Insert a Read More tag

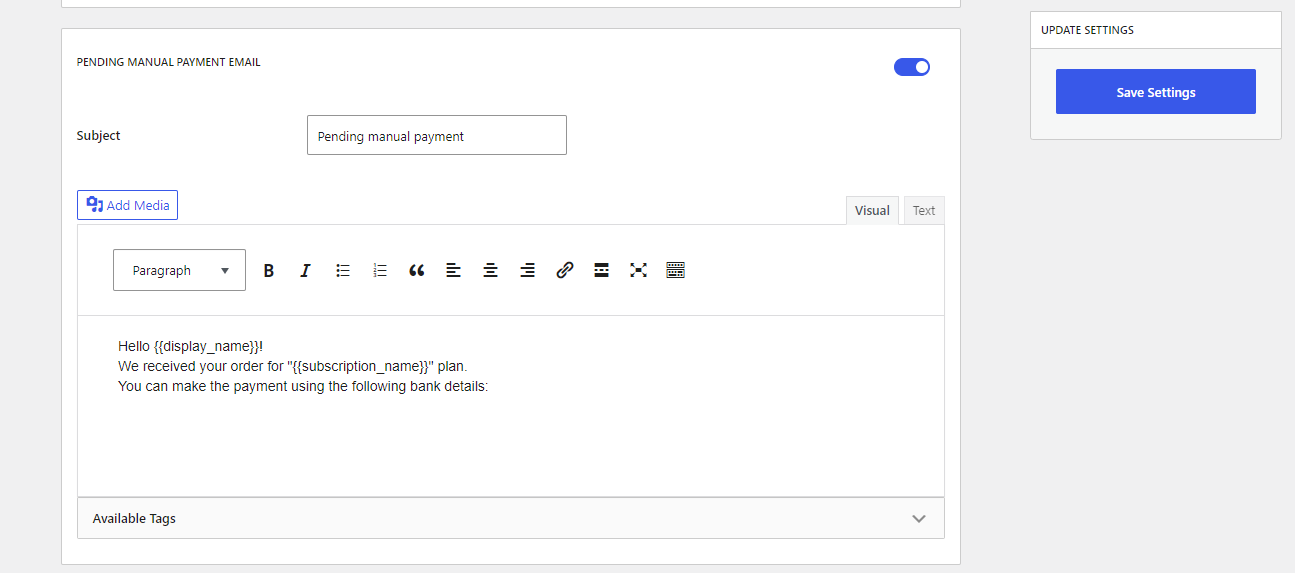click(x=602, y=270)
